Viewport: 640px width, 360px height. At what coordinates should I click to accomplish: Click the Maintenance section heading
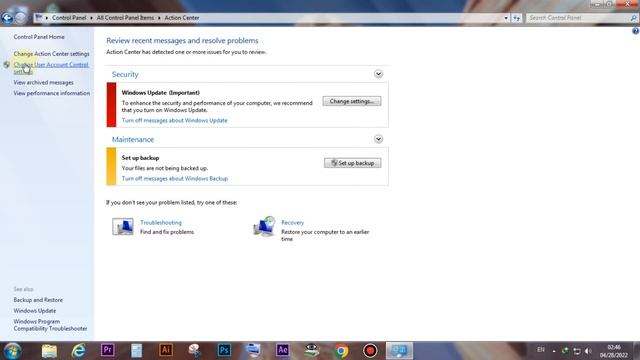tap(133, 140)
